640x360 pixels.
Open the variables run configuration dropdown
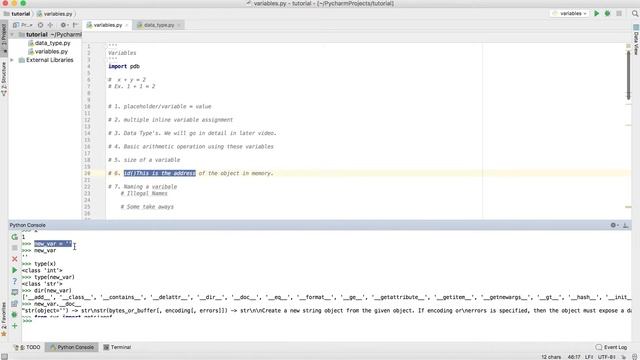(570, 13)
